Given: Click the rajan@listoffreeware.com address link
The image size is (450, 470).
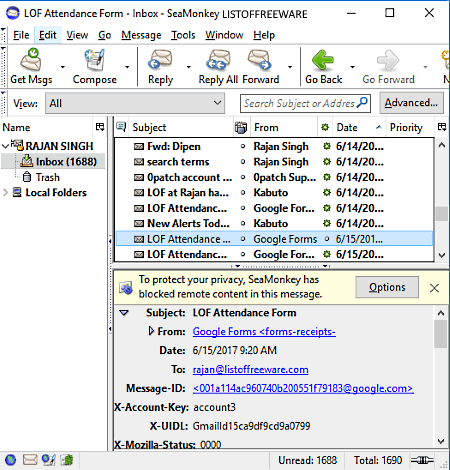Looking at the screenshot, I should (x=250, y=369).
